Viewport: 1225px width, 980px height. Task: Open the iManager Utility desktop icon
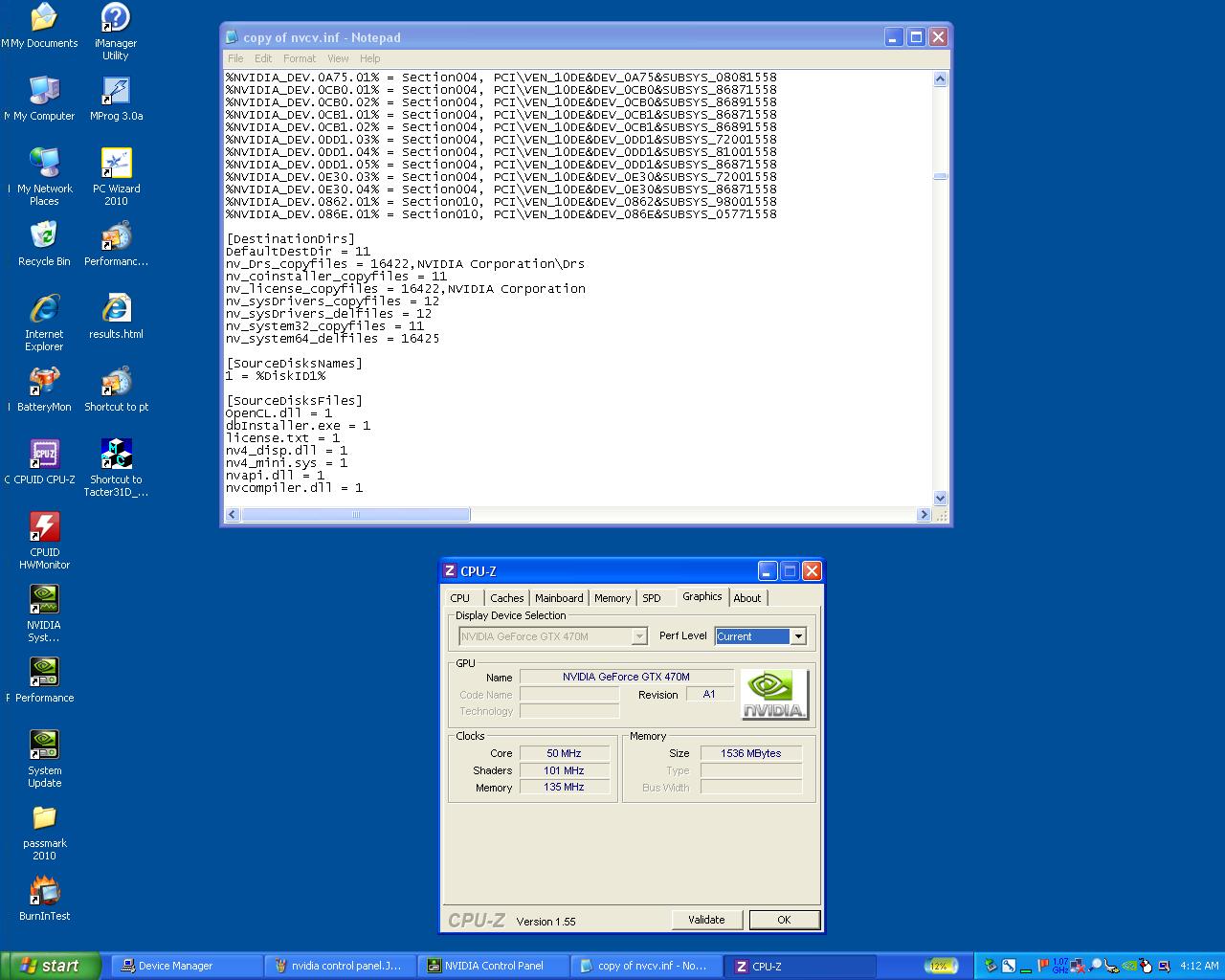coord(116,32)
